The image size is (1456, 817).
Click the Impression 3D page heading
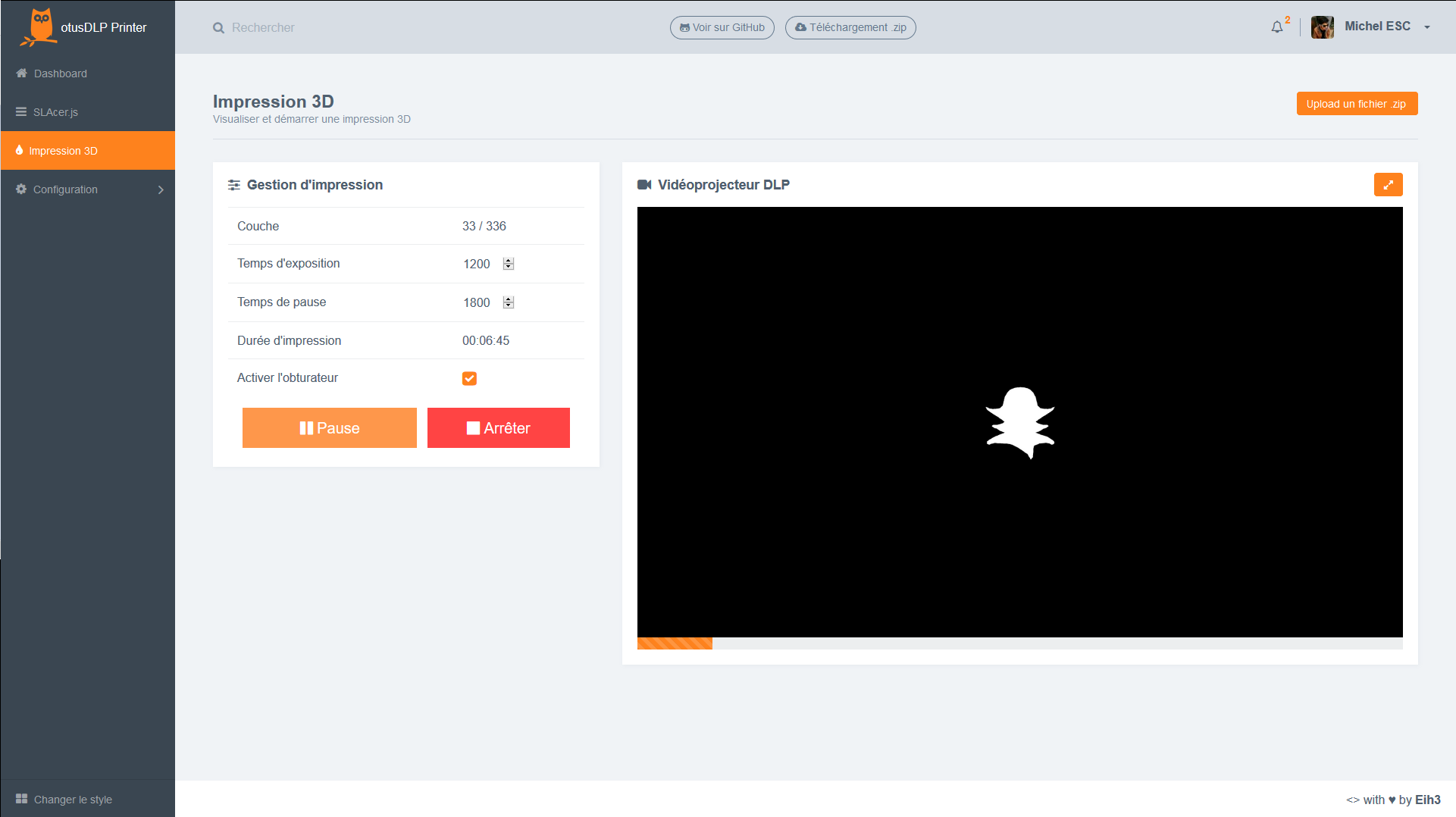[x=274, y=102]
